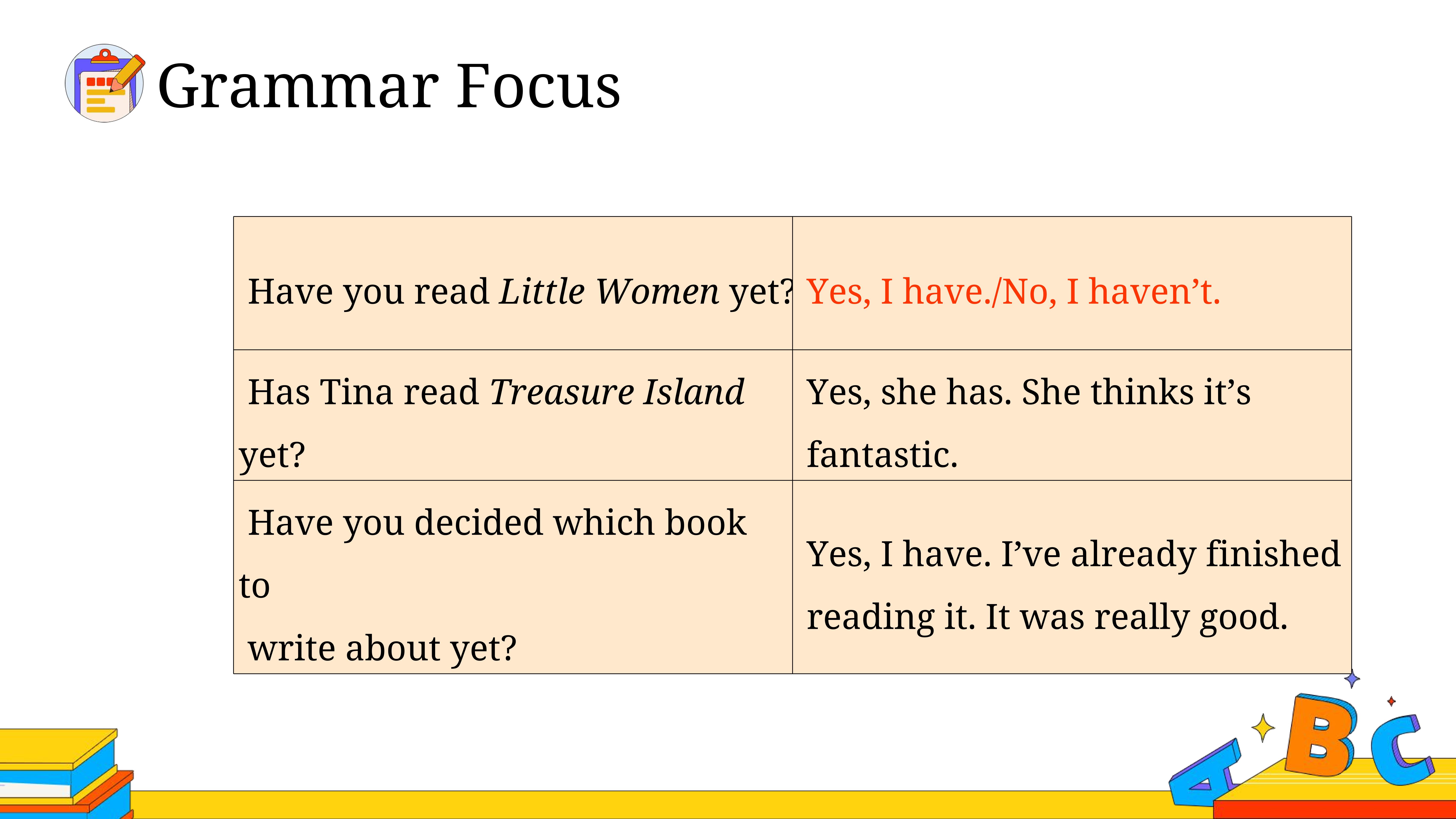This screenshot has height=819, width=1456.
Task: Click the blue sparkle at table corner
Action: pyautogui.click(x=1351, y=678)
